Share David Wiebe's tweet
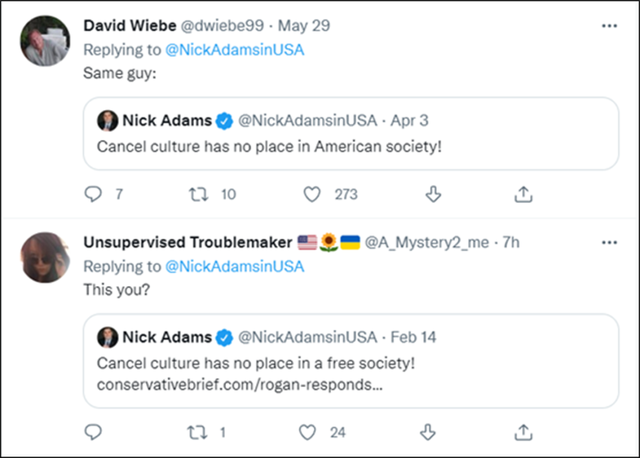Viewport: 640px width, 458px height. point(522,195)
